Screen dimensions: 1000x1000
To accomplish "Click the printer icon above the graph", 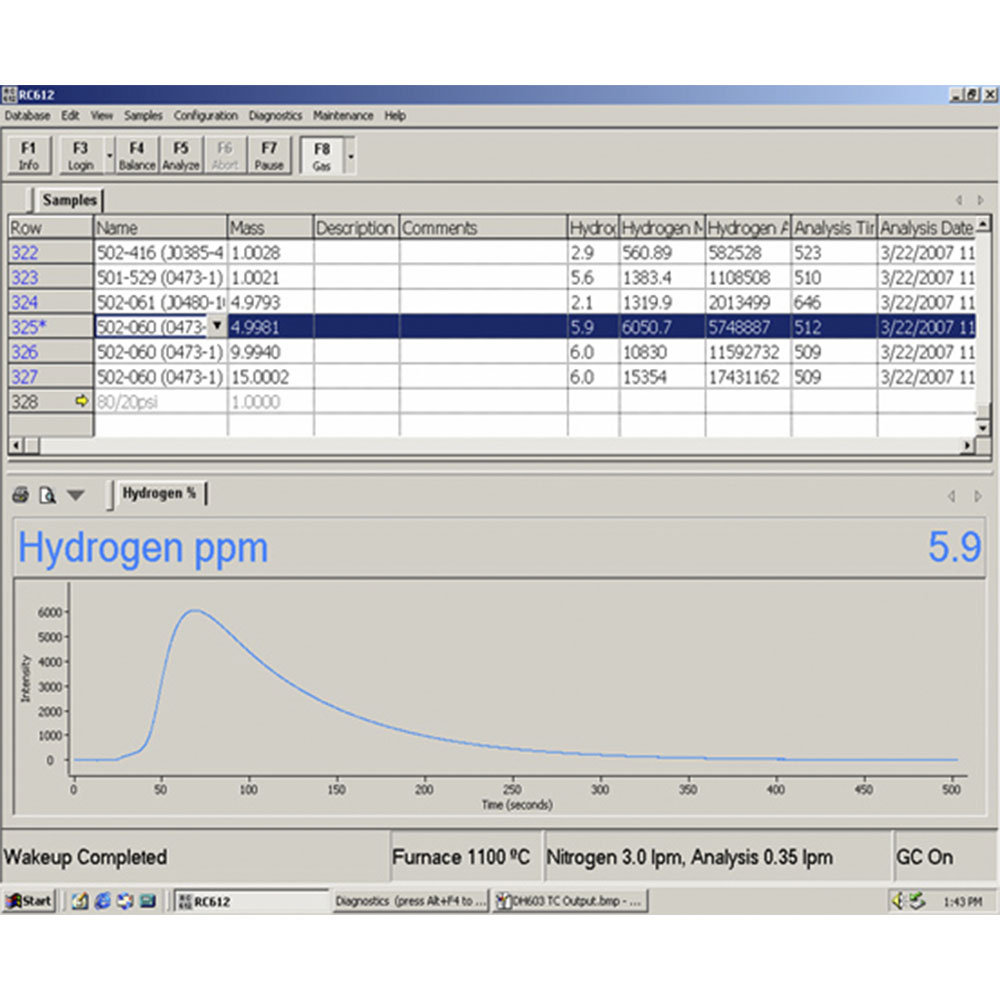I will [x=20, y=495].
